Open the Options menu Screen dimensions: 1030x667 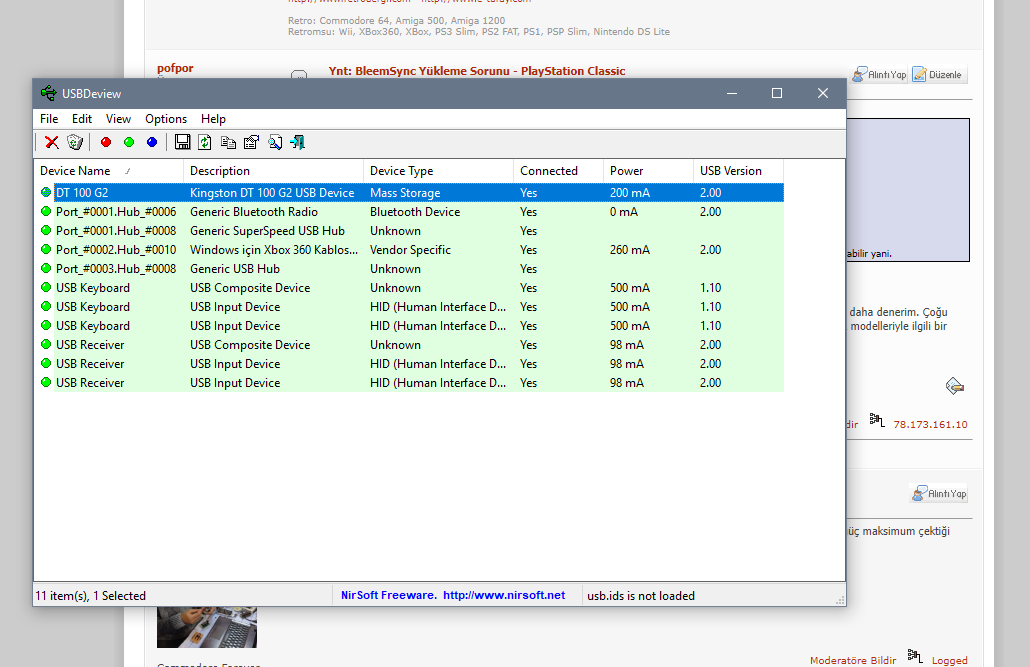point(166,119)
